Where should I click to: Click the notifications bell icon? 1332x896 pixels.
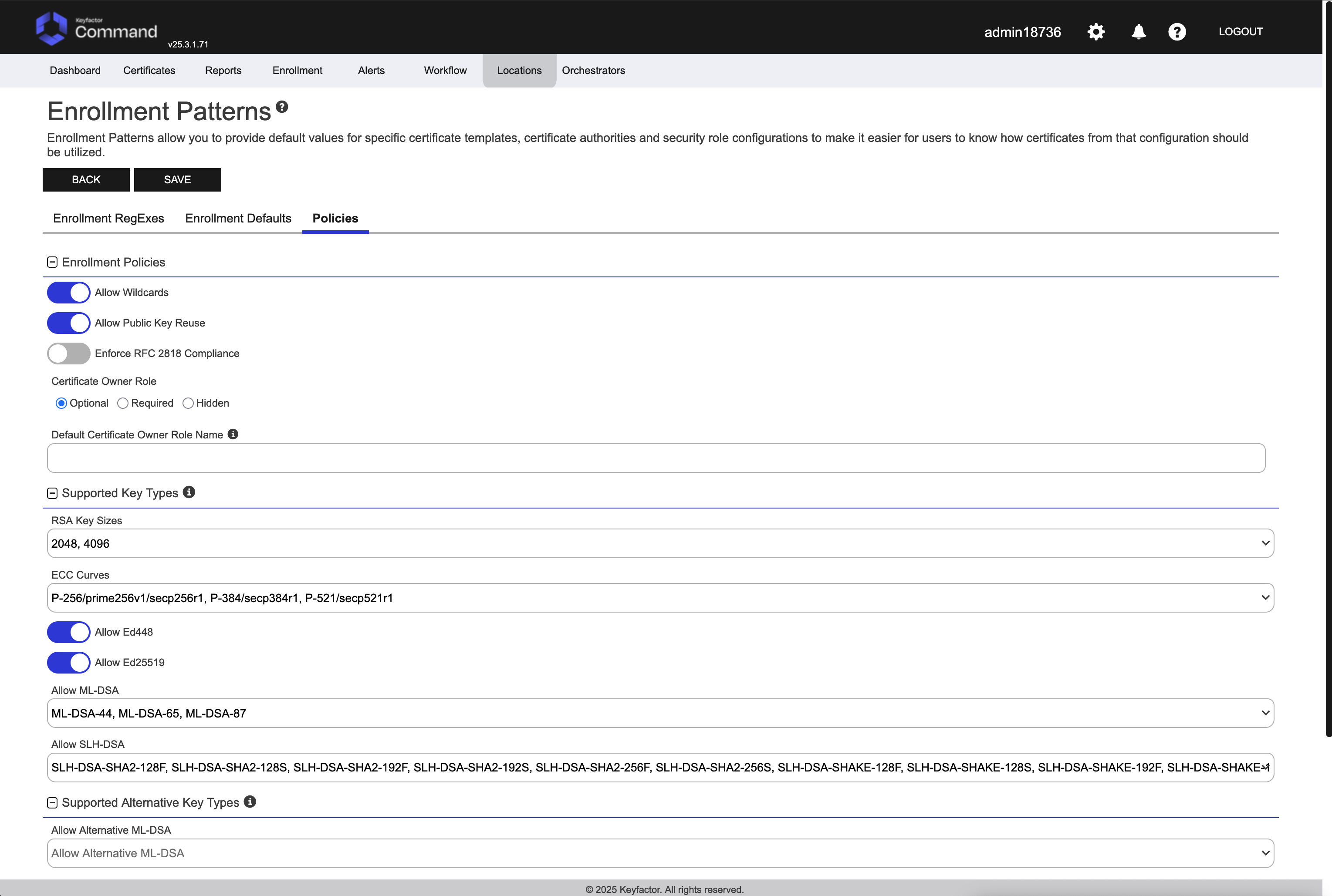click(x=1138, y=32)
